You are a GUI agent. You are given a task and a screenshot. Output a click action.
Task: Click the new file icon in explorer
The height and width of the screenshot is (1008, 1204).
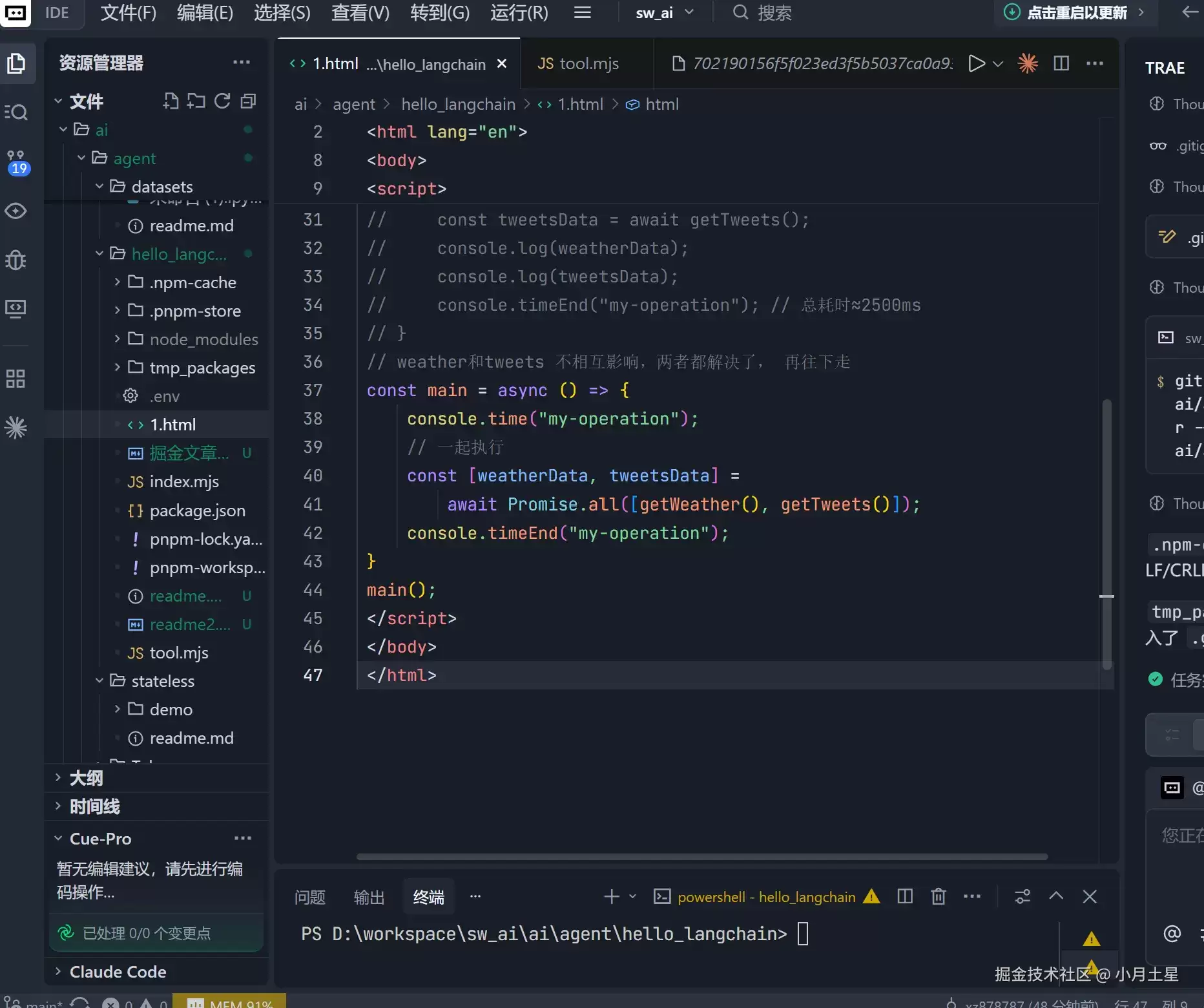tap(171, 101)
